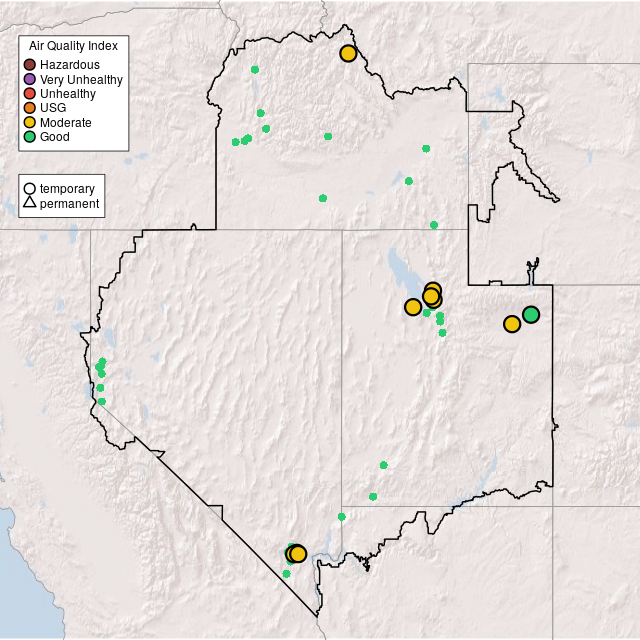The height and width of the screenshot is (640, 640).
Task: Click the lone yellow marker west of the yellow cluster
Action: (413, 307)
